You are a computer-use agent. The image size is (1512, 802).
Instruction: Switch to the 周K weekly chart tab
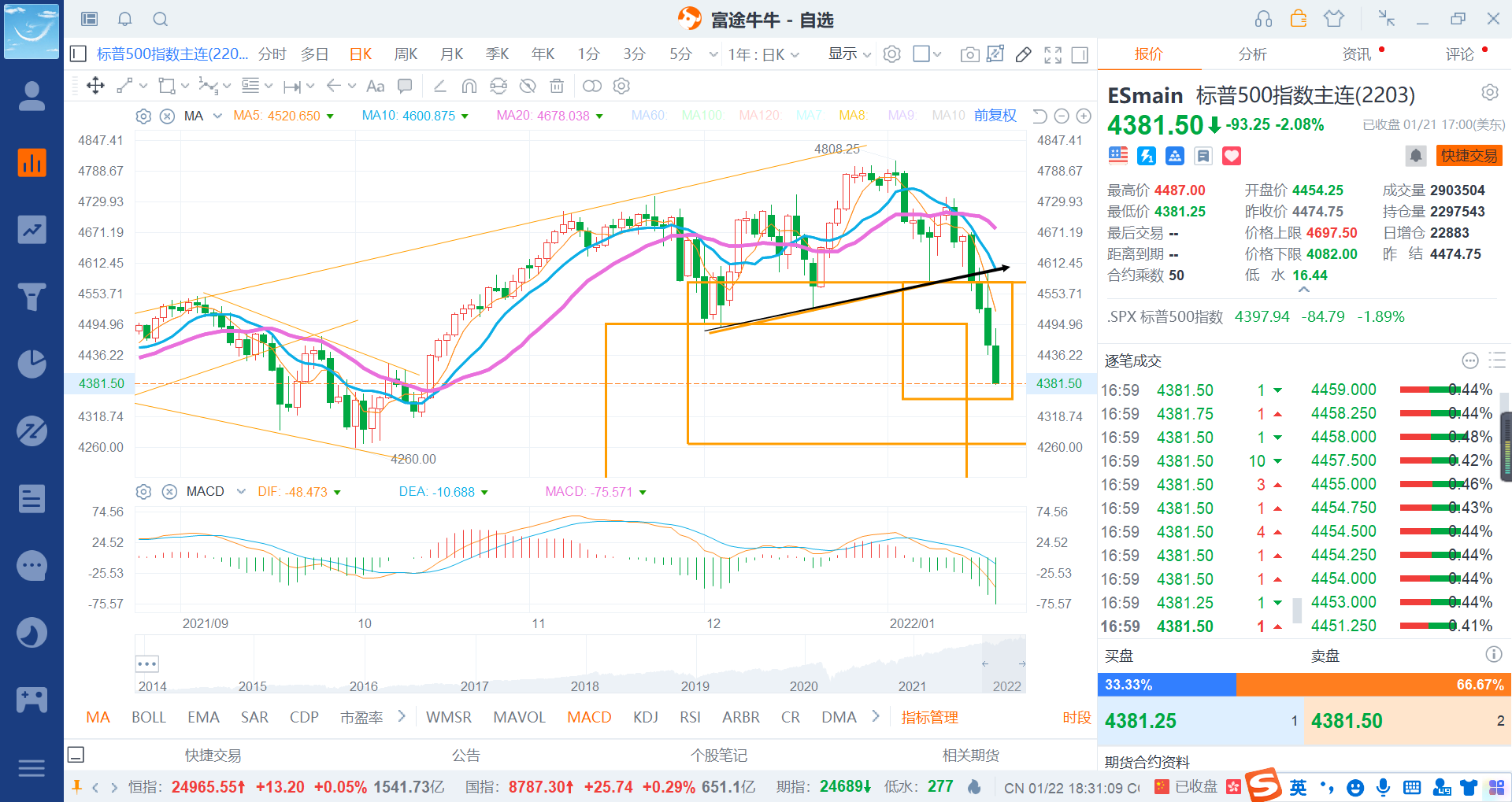click(406, 54)
